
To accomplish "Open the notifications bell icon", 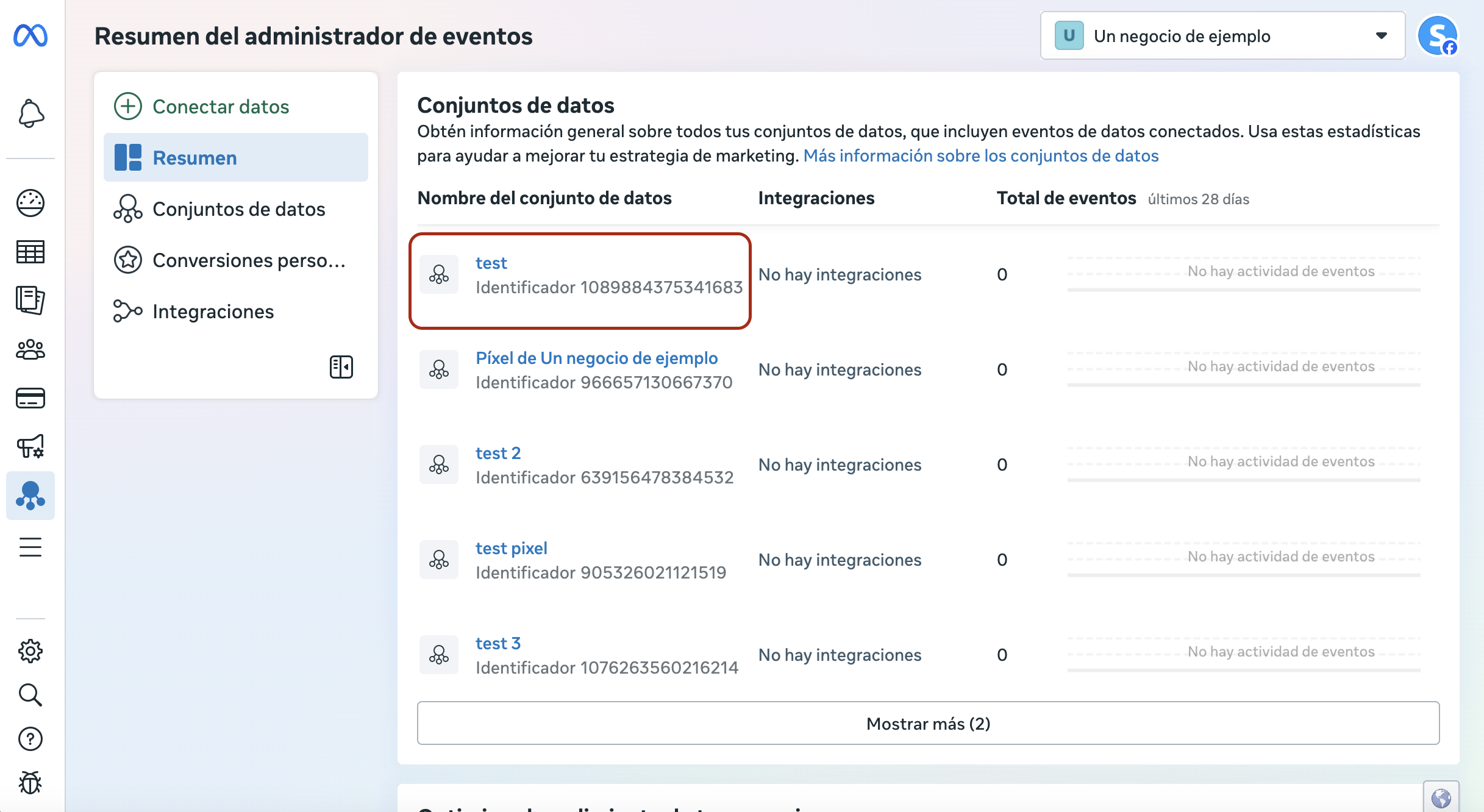I will pos(30,114).
